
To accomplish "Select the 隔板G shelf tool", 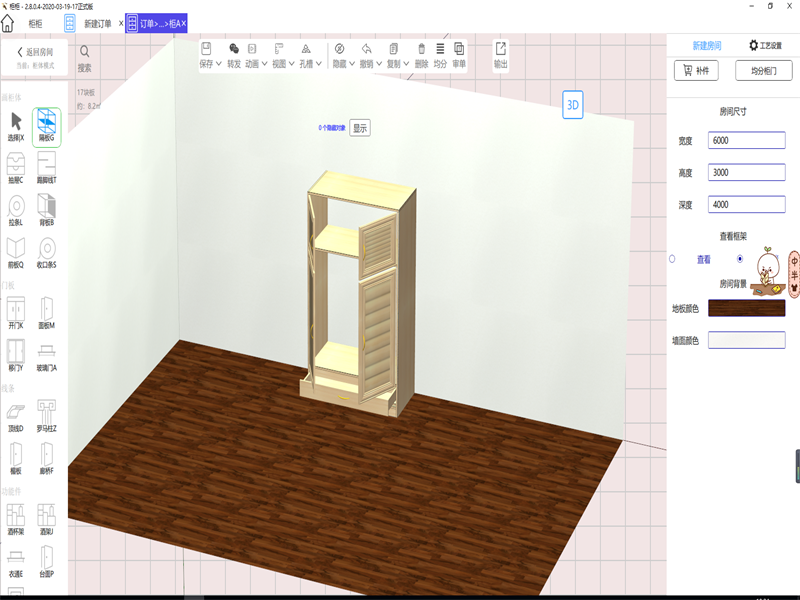I will point(47,126).
